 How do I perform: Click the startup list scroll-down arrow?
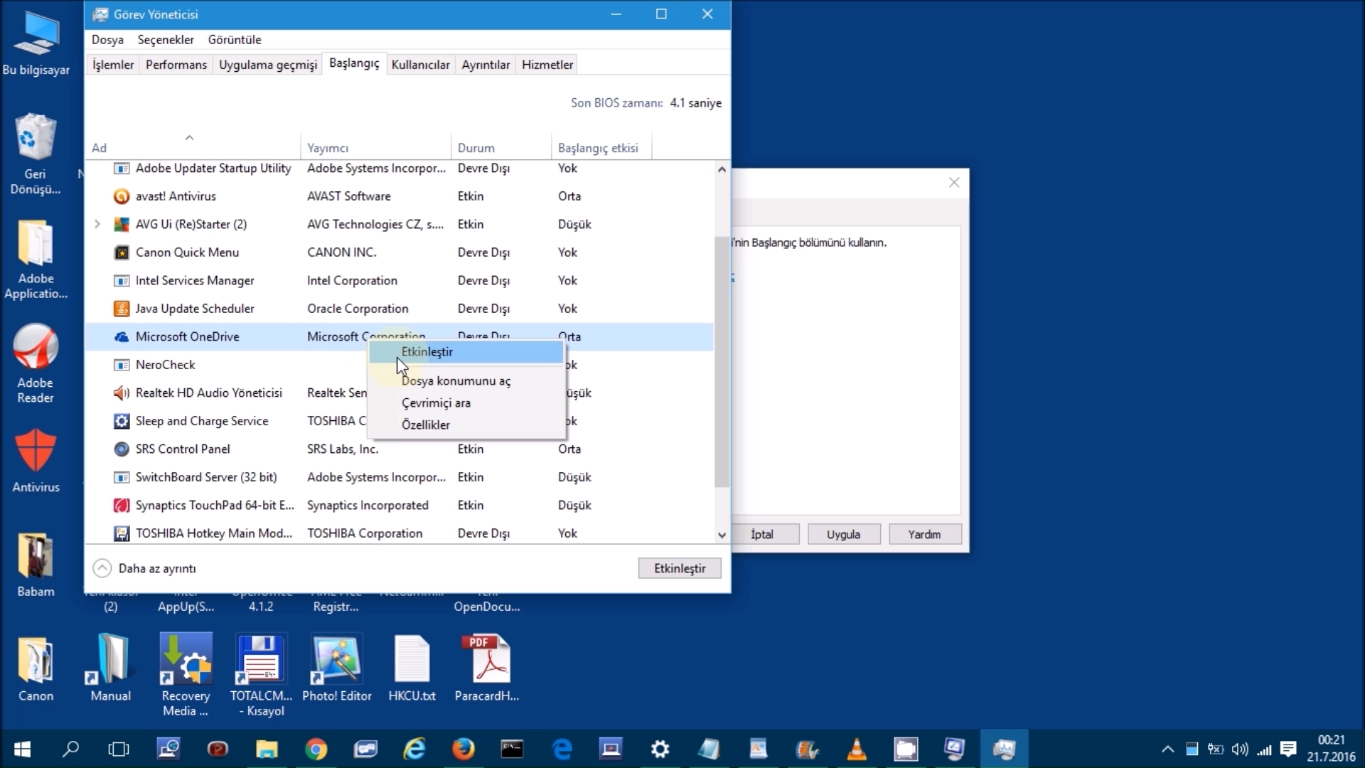[722, 536]
